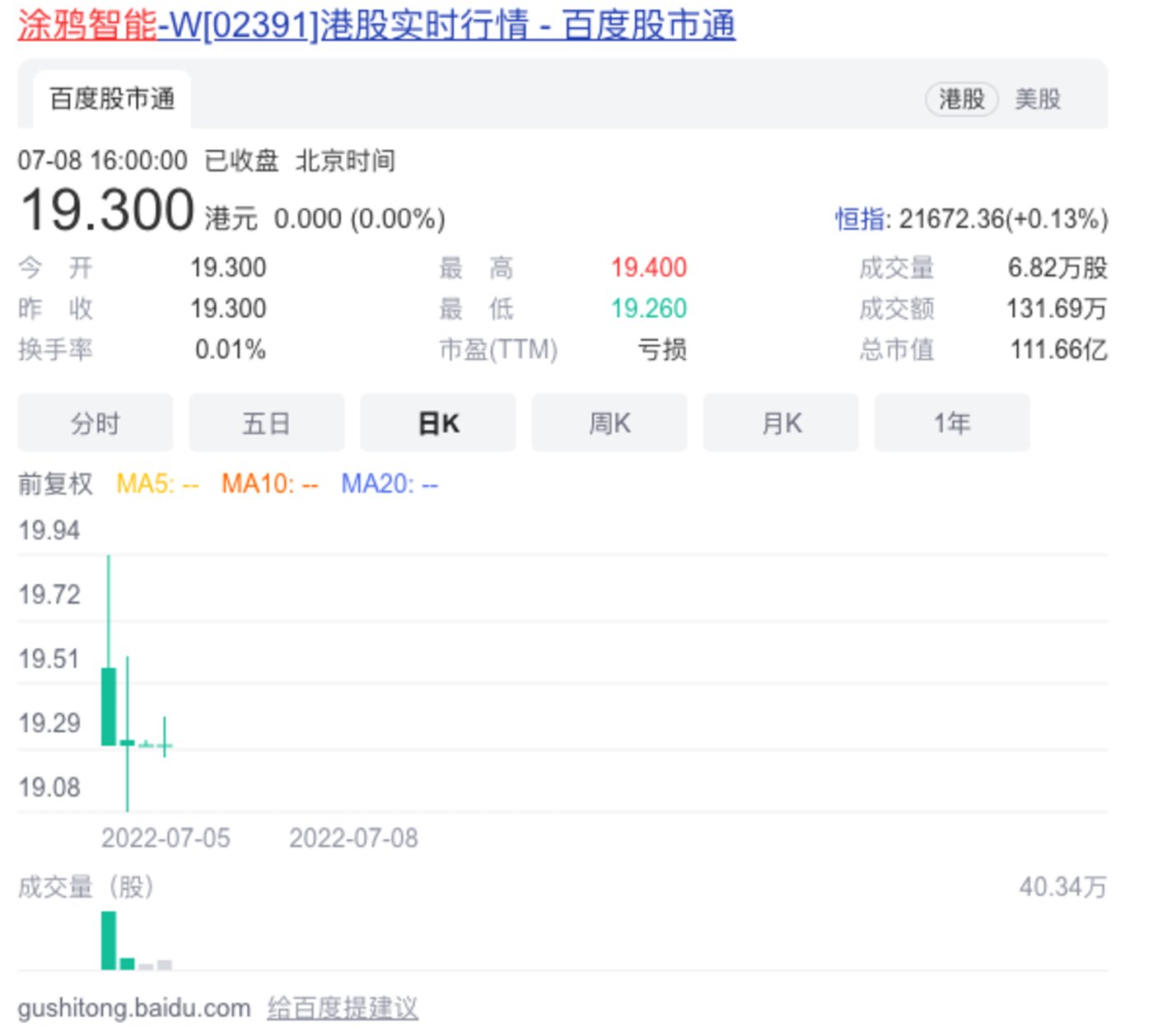Click the widest green candlestick body
The image size is (1153, 1036).
pyautogui.click(x=108, y=707)
